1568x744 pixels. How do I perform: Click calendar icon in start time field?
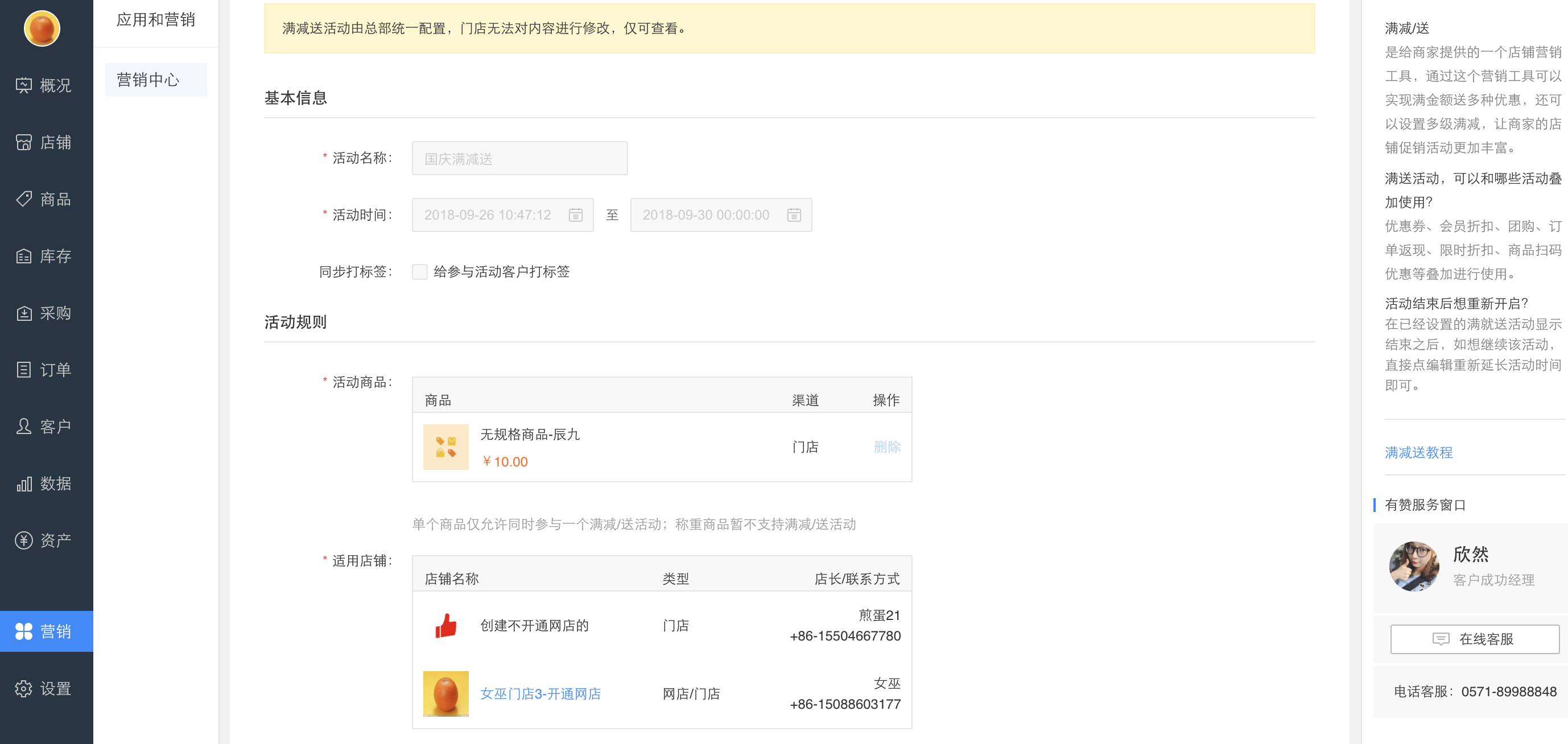click(x=575, y=215)
